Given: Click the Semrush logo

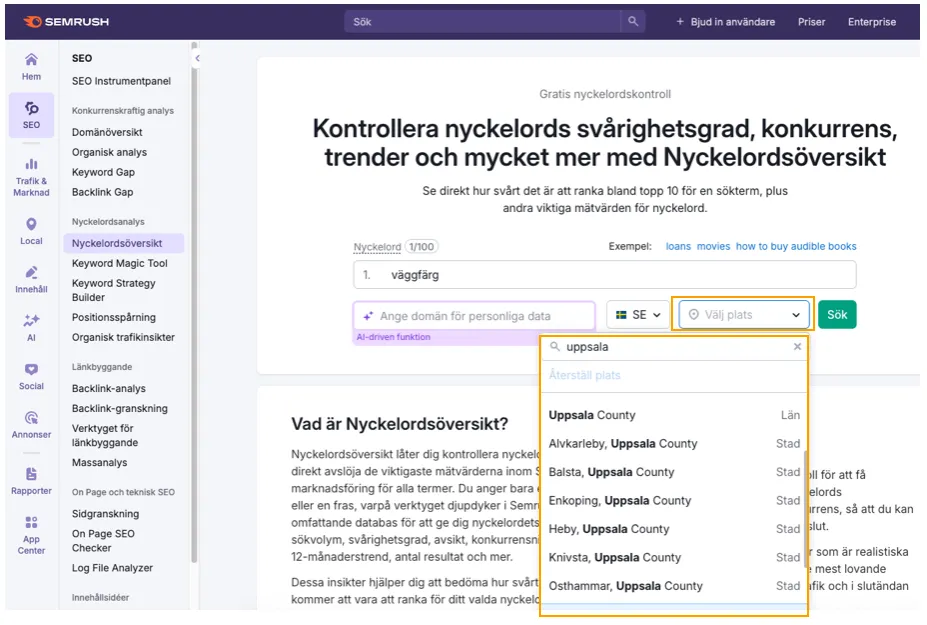Looking at the screenshot, I should coord(66,22).
